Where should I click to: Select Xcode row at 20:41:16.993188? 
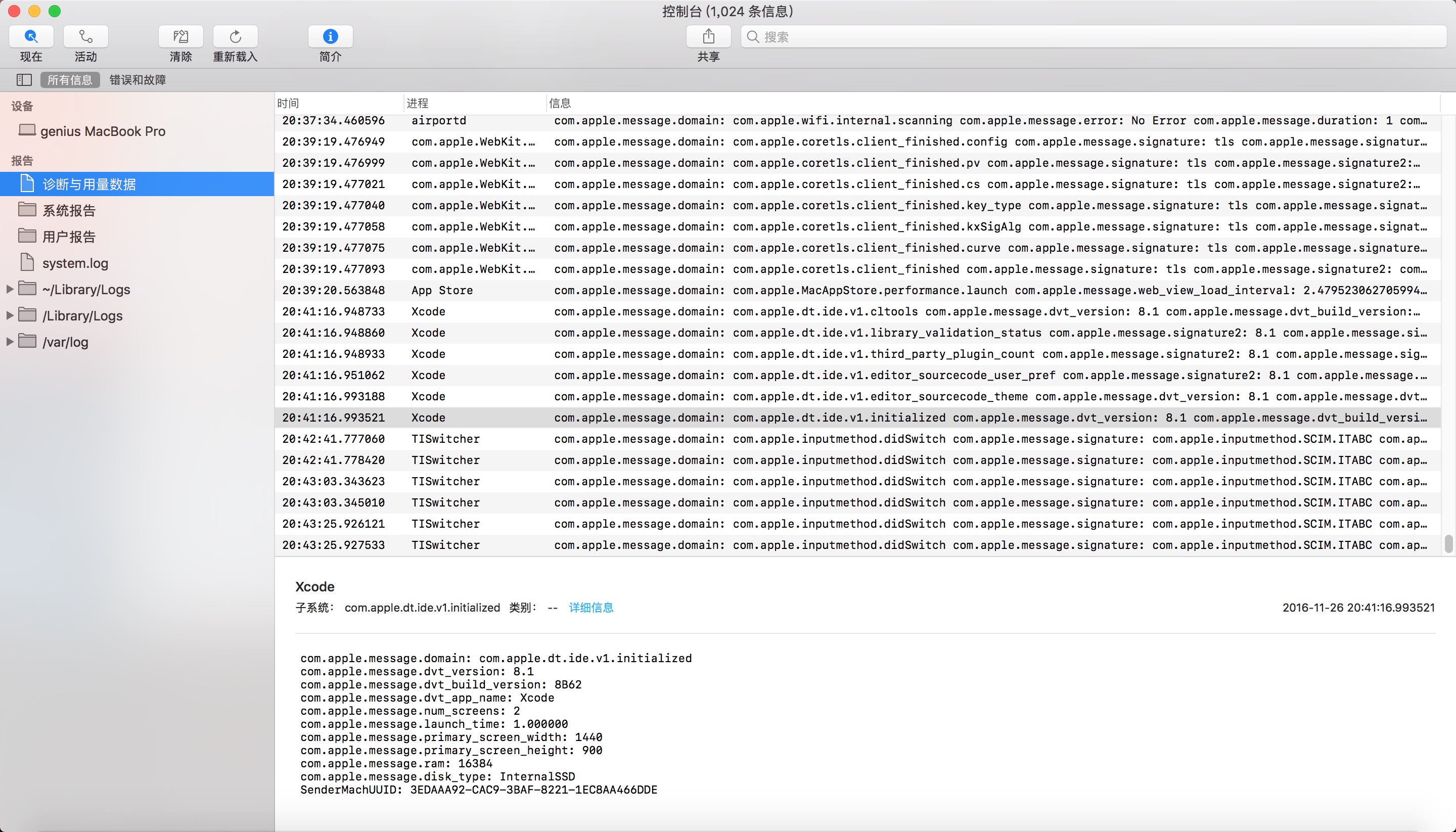[x=857, y=397]
